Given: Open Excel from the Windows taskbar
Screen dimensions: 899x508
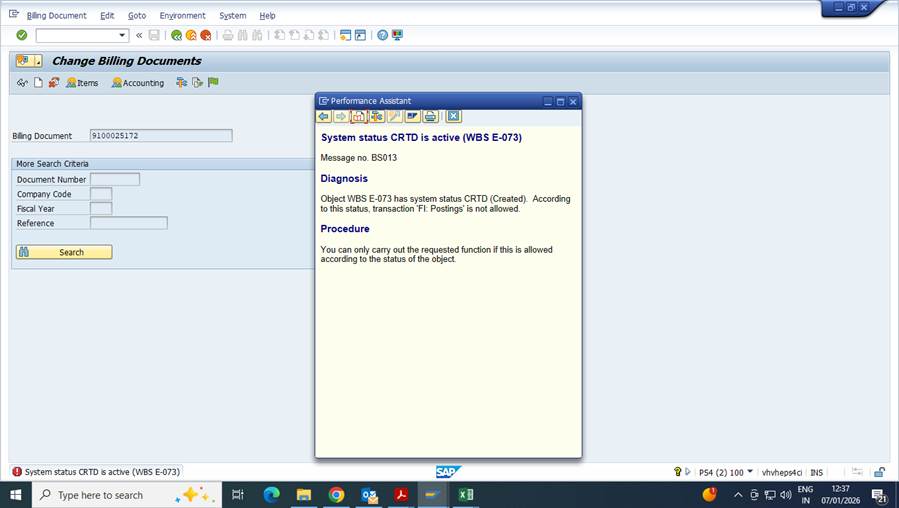Looking at the screenshot, I should tap(465, 495).
